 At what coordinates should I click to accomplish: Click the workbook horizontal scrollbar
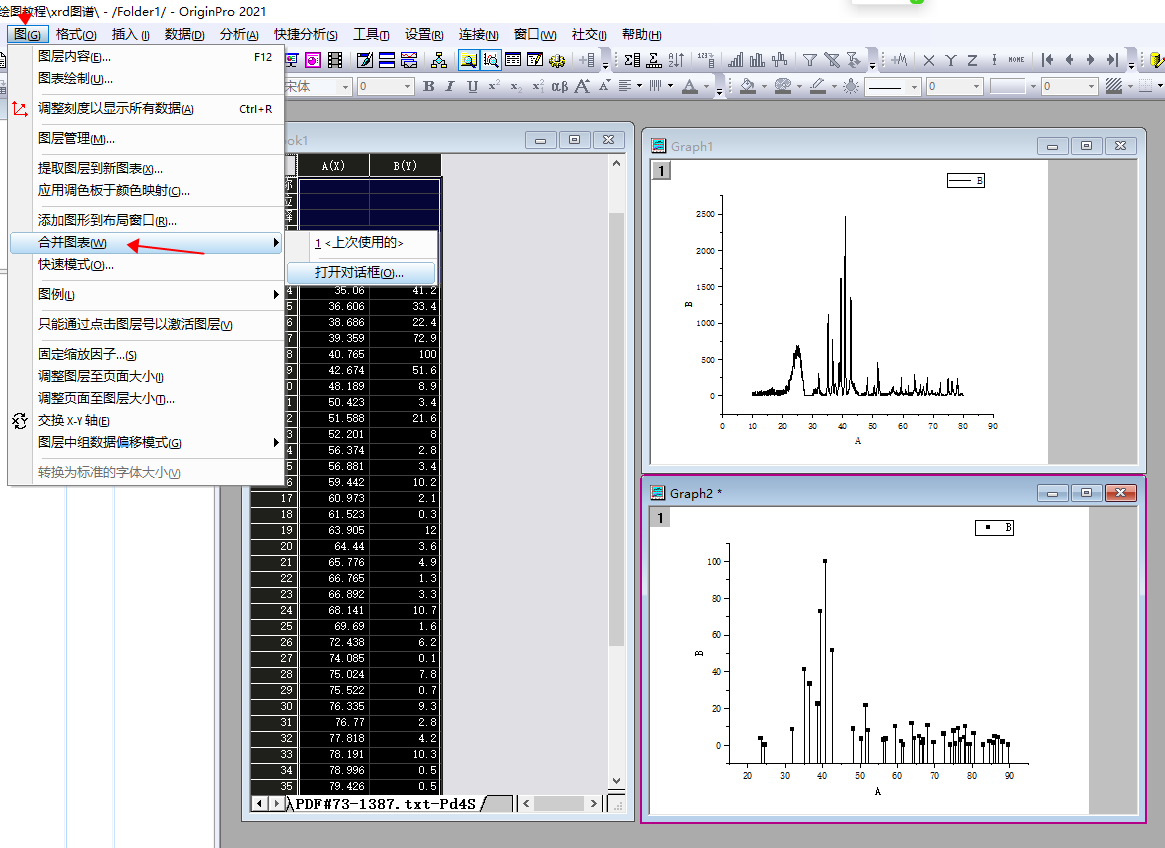coord(559,803)
